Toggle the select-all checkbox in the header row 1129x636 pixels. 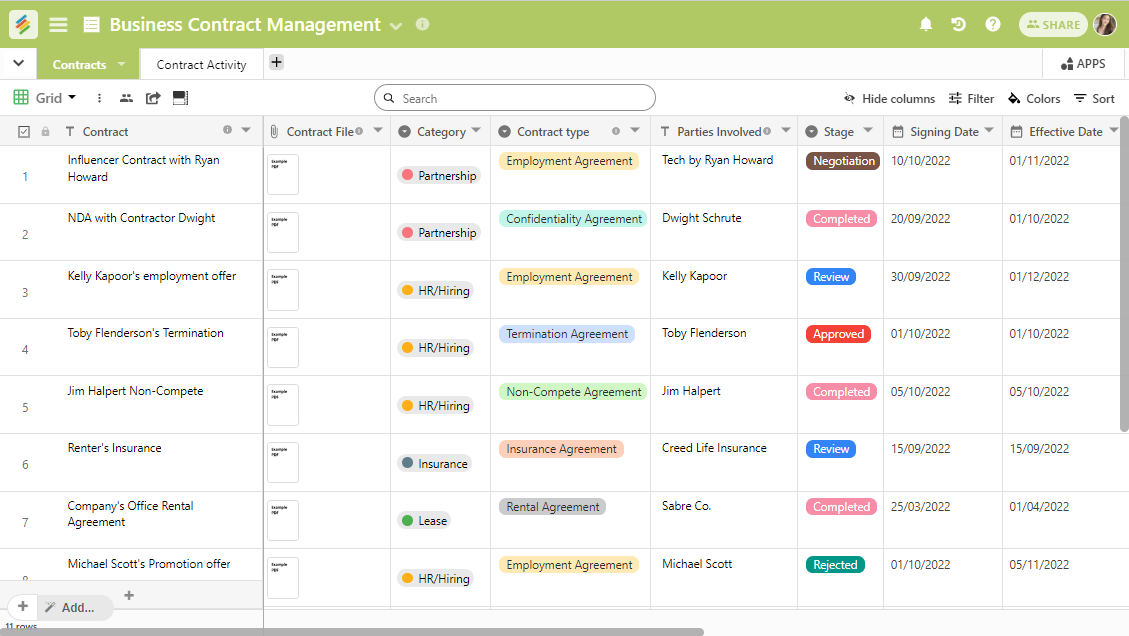[x=22, y=131]
